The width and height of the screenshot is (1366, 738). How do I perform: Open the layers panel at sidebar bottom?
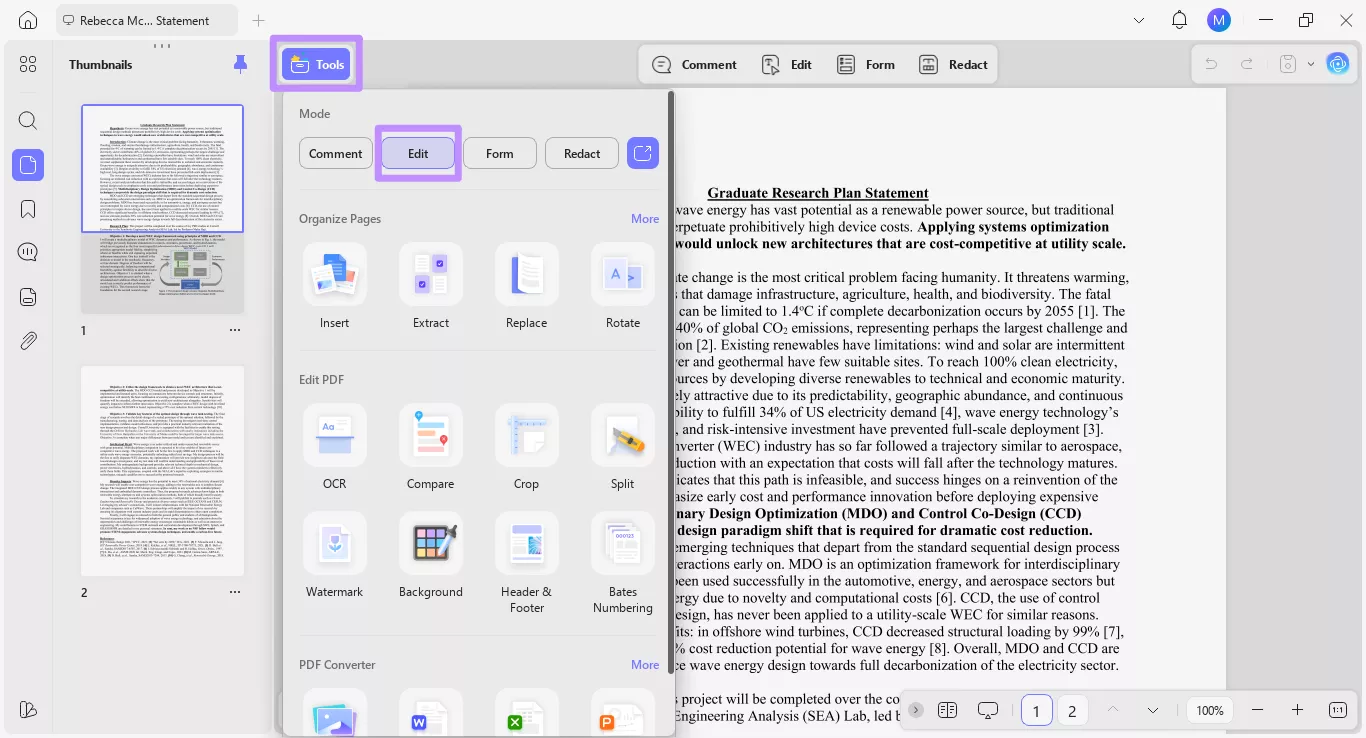pyautogui.click(x=28, y=709)
